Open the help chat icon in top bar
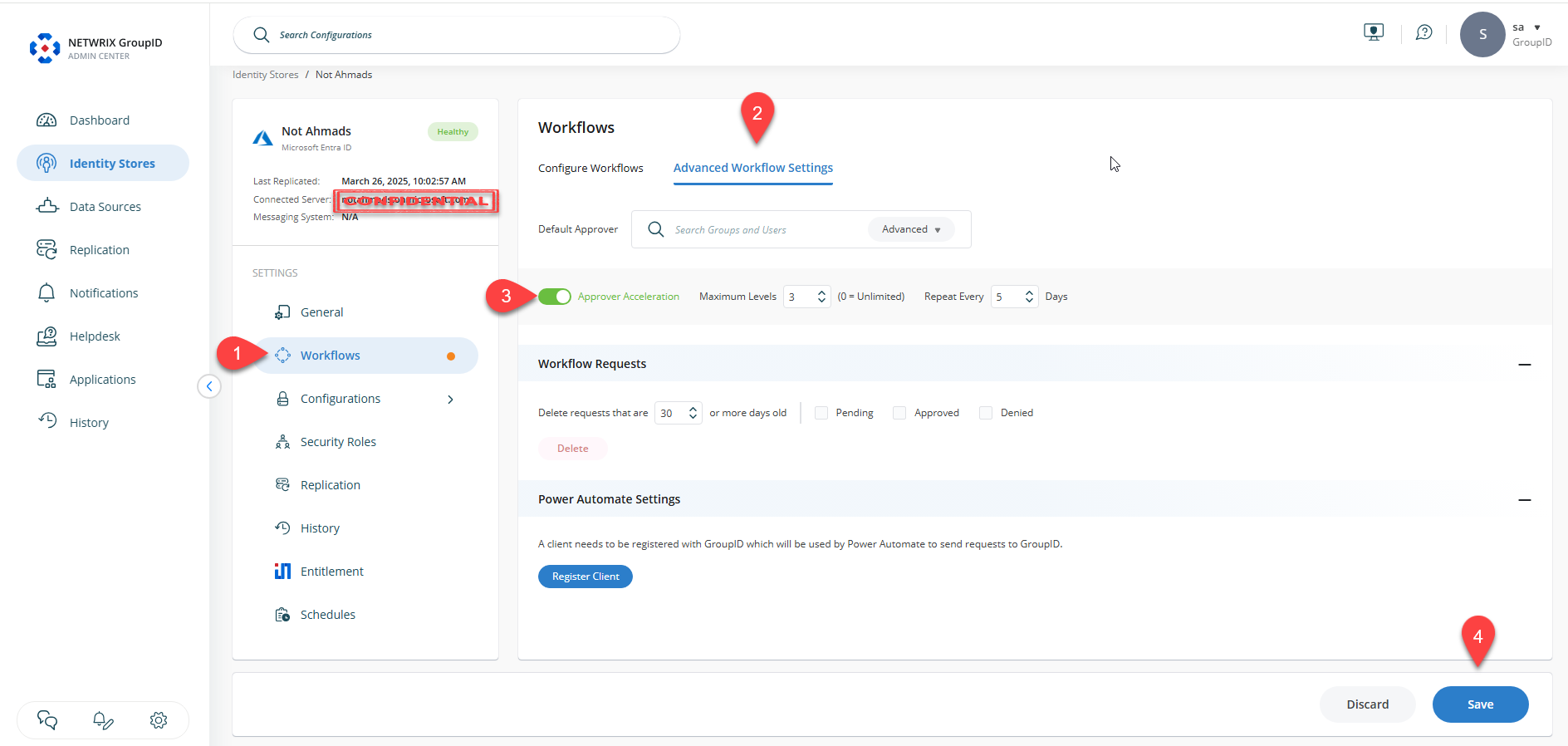Viewport: 1568px width, 746px height. click(1424, 32)
